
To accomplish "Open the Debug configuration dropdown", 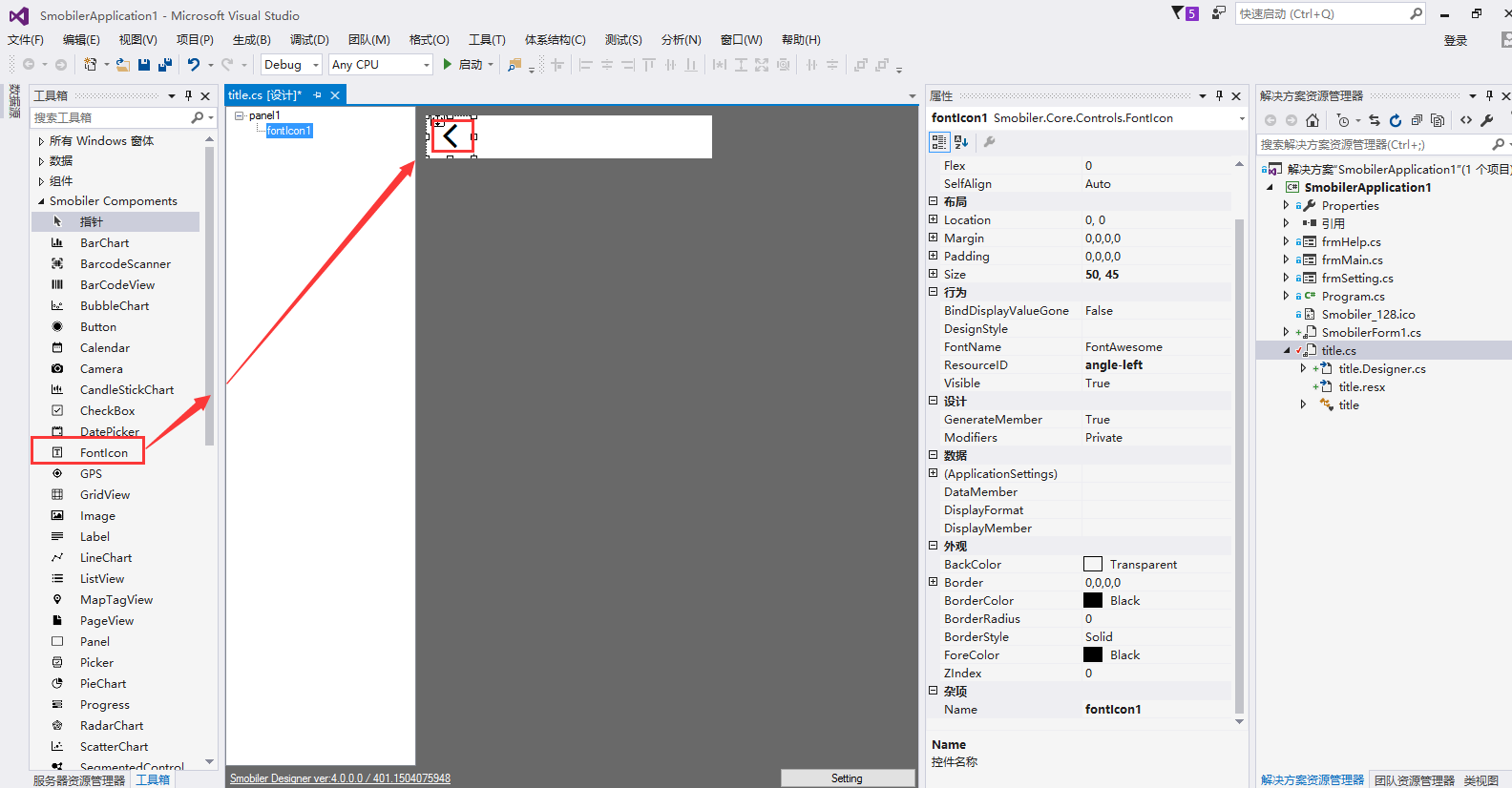I will click(x=316, y=65).
